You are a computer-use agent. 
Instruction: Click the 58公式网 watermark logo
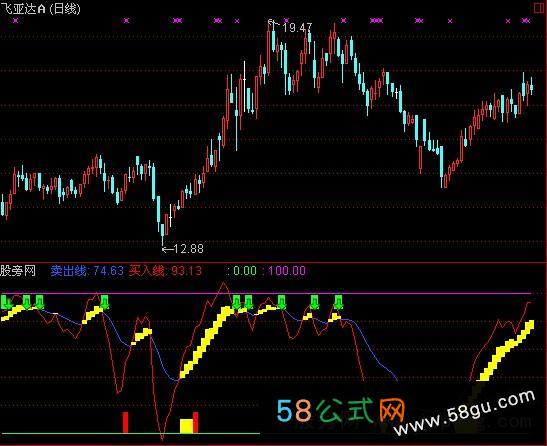tap(340, 411)
